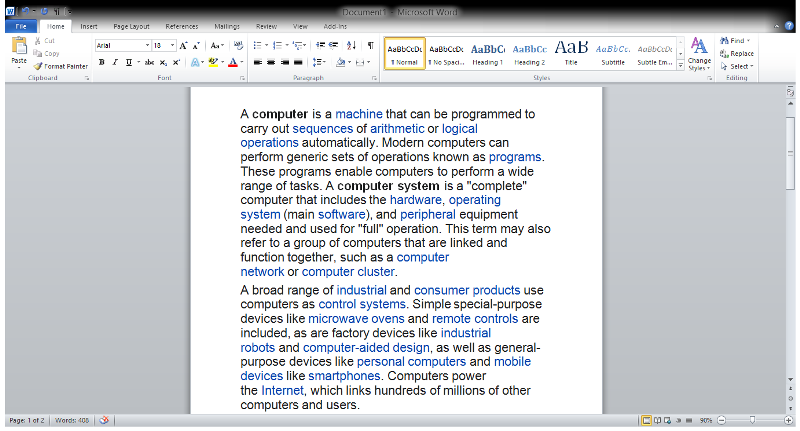
Task: Click the zoom in plus button
Action: (x=789, y=420)
